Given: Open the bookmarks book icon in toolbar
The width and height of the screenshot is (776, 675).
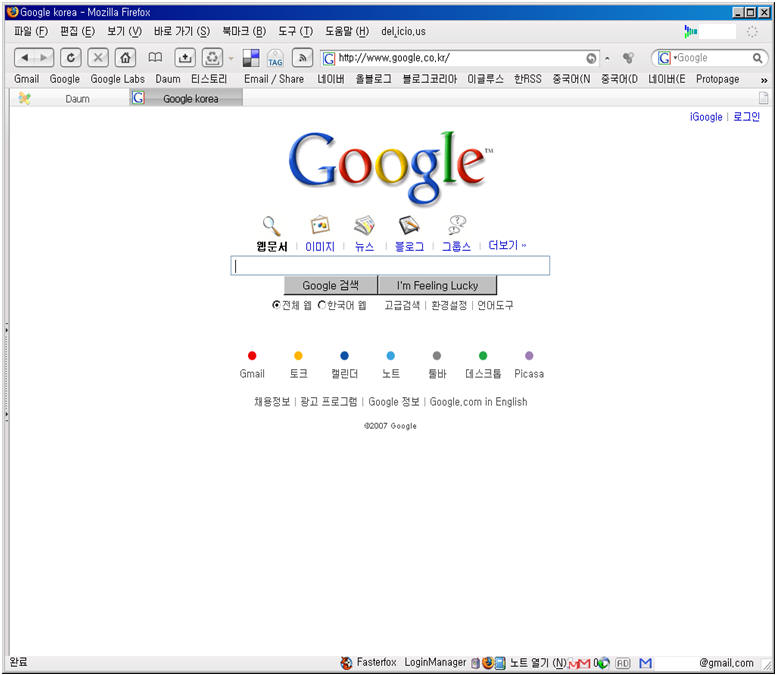Looking at the screenshot, I should (x=155, y=58).
